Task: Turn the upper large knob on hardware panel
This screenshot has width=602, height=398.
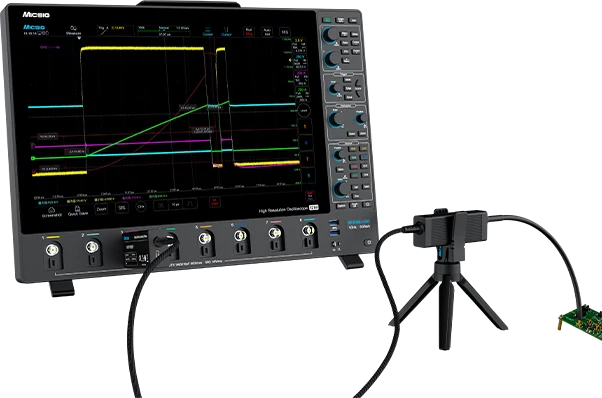Action: point(329,35)
